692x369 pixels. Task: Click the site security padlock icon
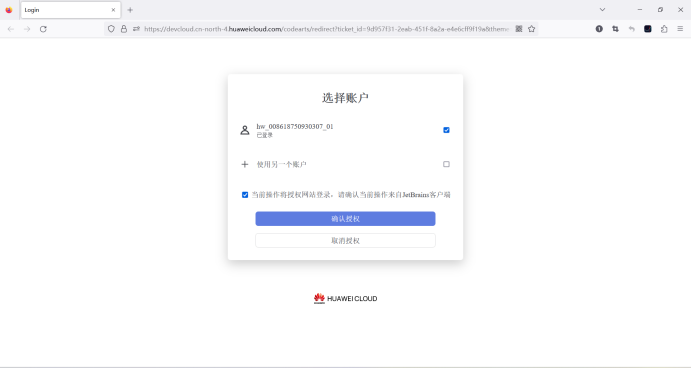point(124,29)
